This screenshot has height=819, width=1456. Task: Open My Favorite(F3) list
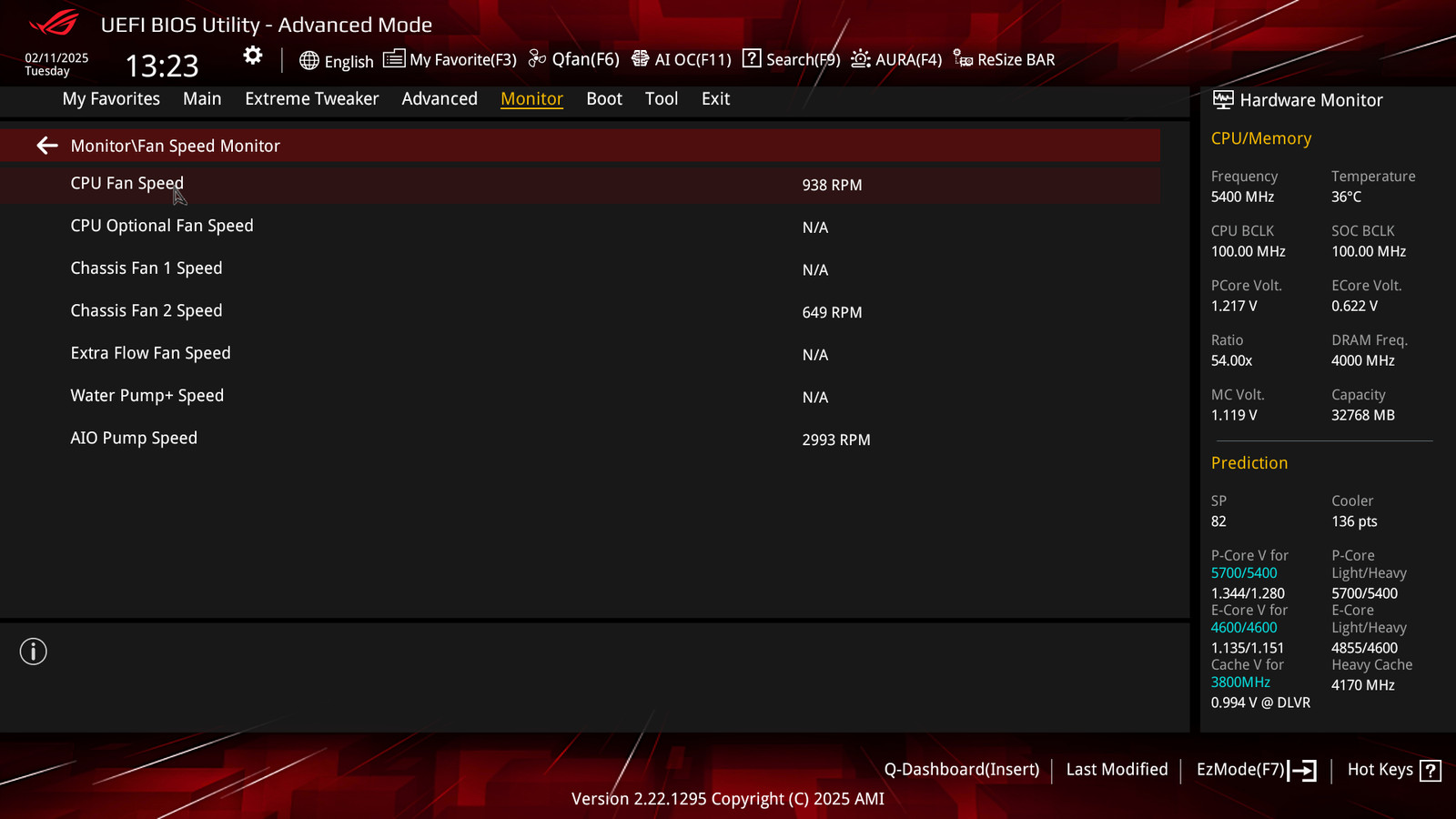[450, 59]
